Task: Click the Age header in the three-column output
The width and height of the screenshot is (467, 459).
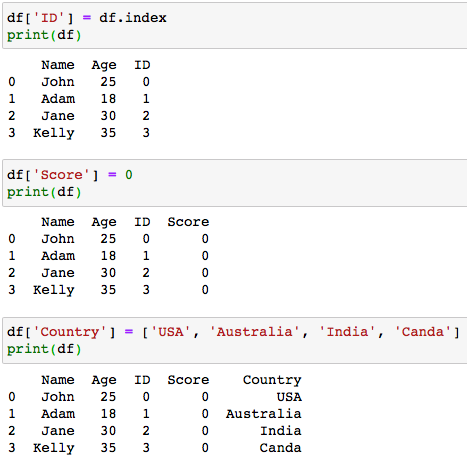Action: click(104, 65)
